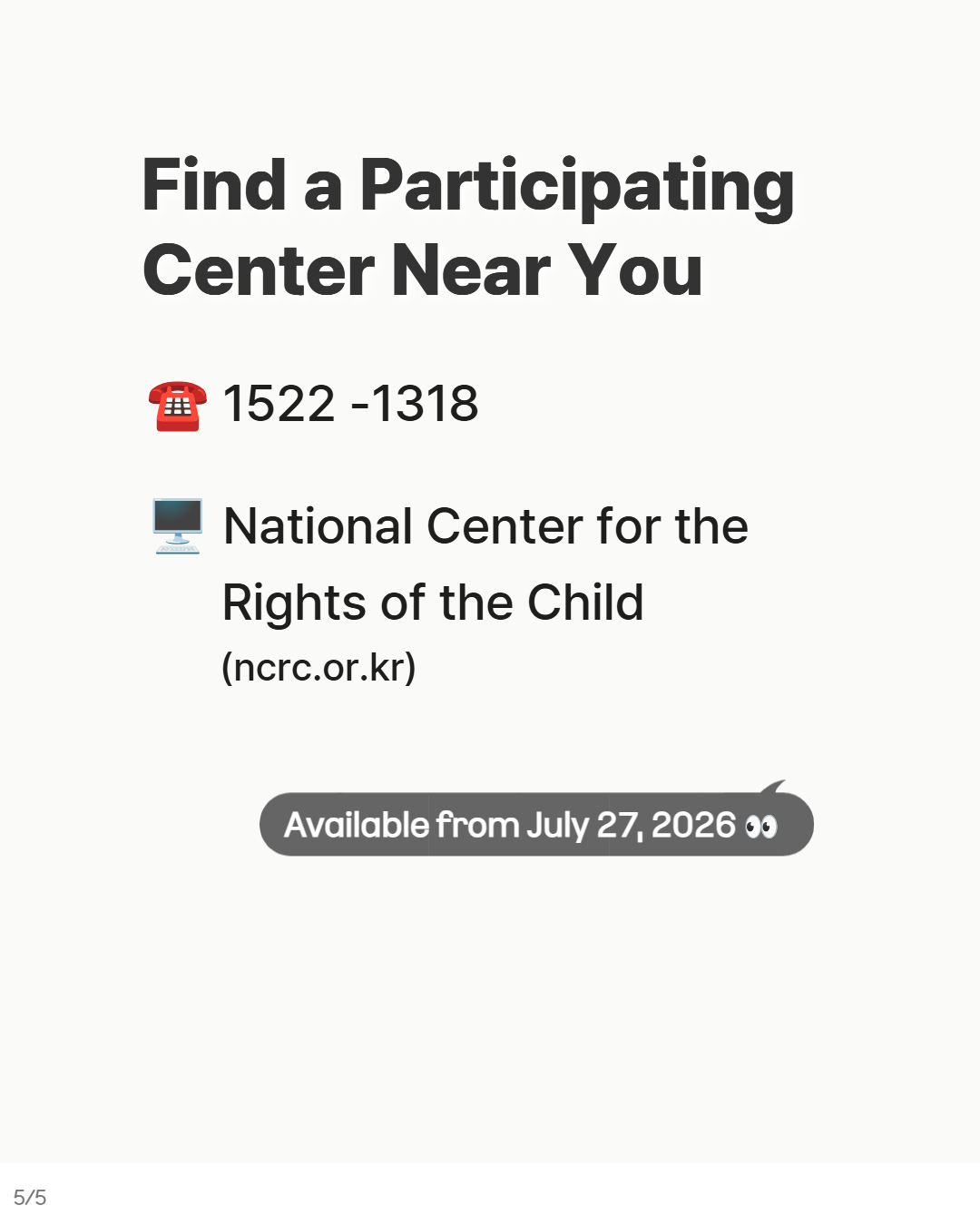Click the red telephone icon
This screenshot has width=980, height=1225.
[x=177, y=406]
